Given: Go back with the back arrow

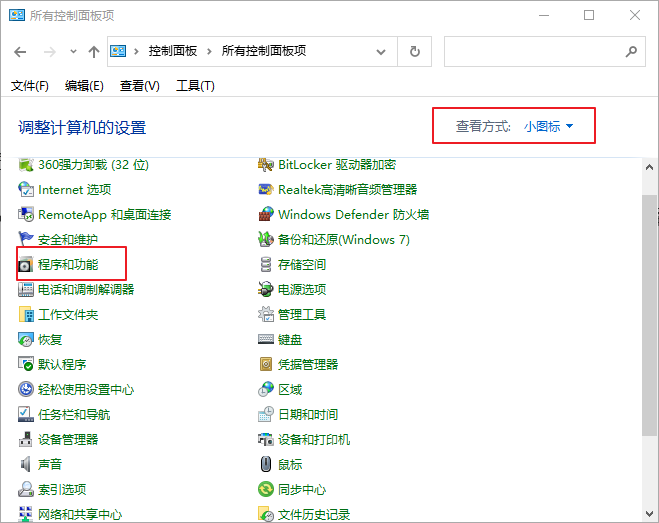Looking at the screenshot, I should 20,52.
